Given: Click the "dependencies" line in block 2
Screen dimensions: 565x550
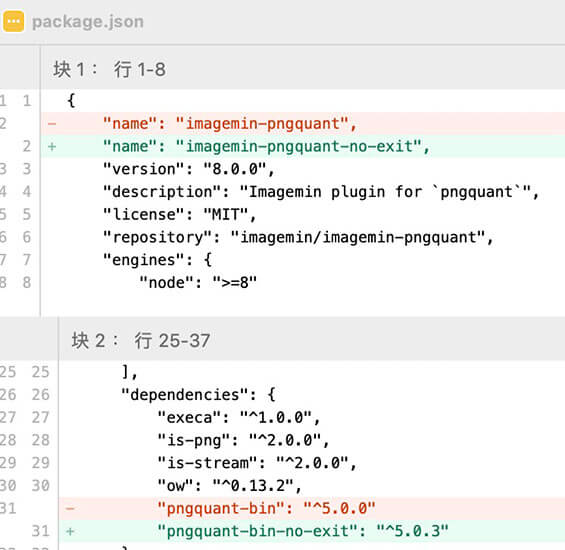Looking at the screenshot, I should [x=198, y=395].
